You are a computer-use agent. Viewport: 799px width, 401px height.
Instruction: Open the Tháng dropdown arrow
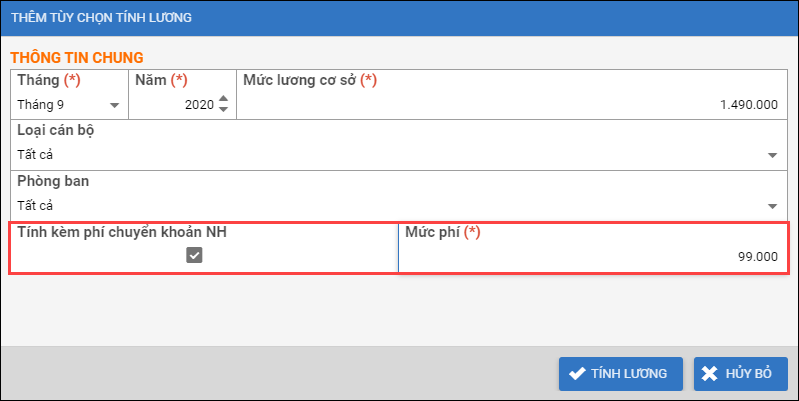[114, 105]
